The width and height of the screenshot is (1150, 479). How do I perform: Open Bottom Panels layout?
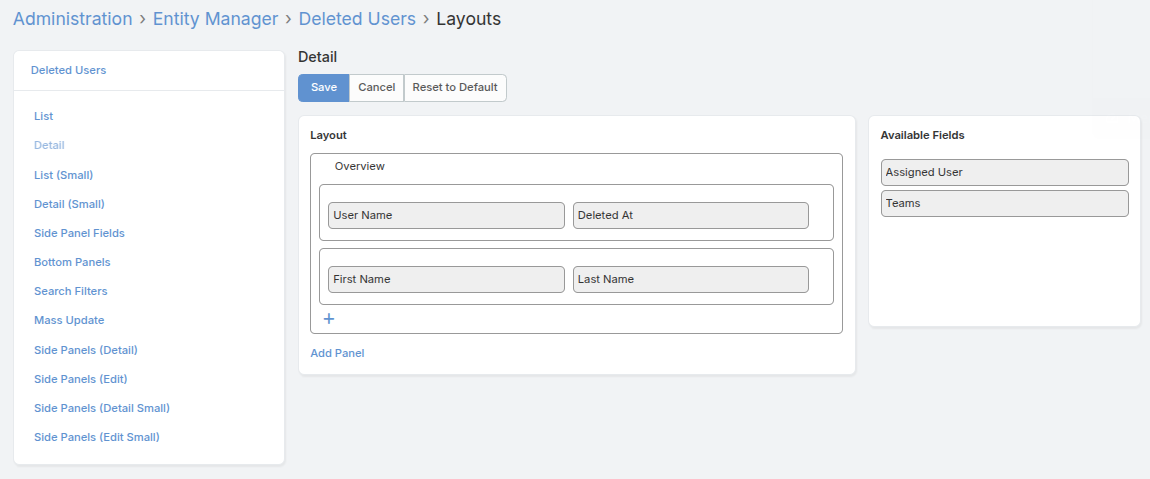[x=72, y=262]
